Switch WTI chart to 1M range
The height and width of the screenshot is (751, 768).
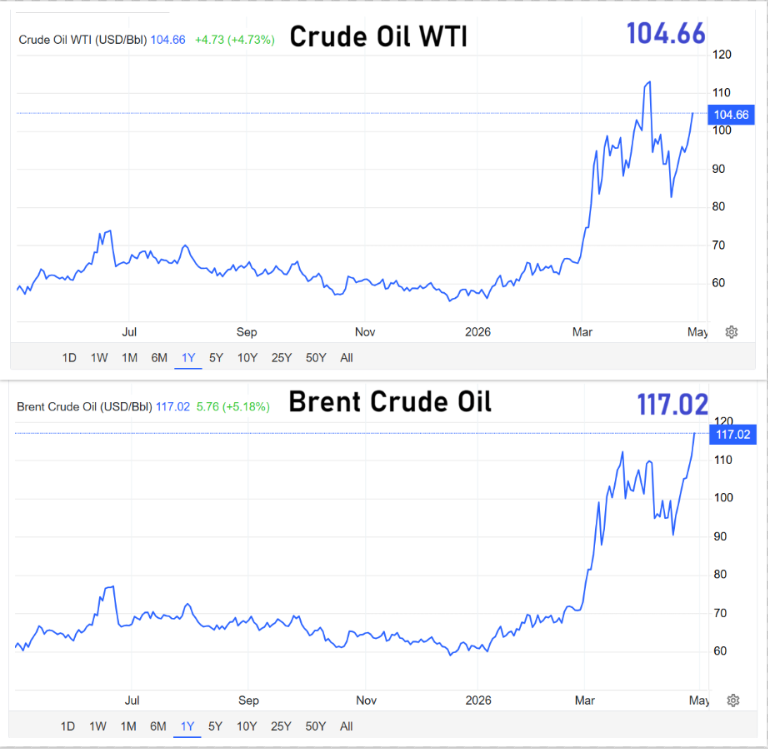(x=129, y=357)
